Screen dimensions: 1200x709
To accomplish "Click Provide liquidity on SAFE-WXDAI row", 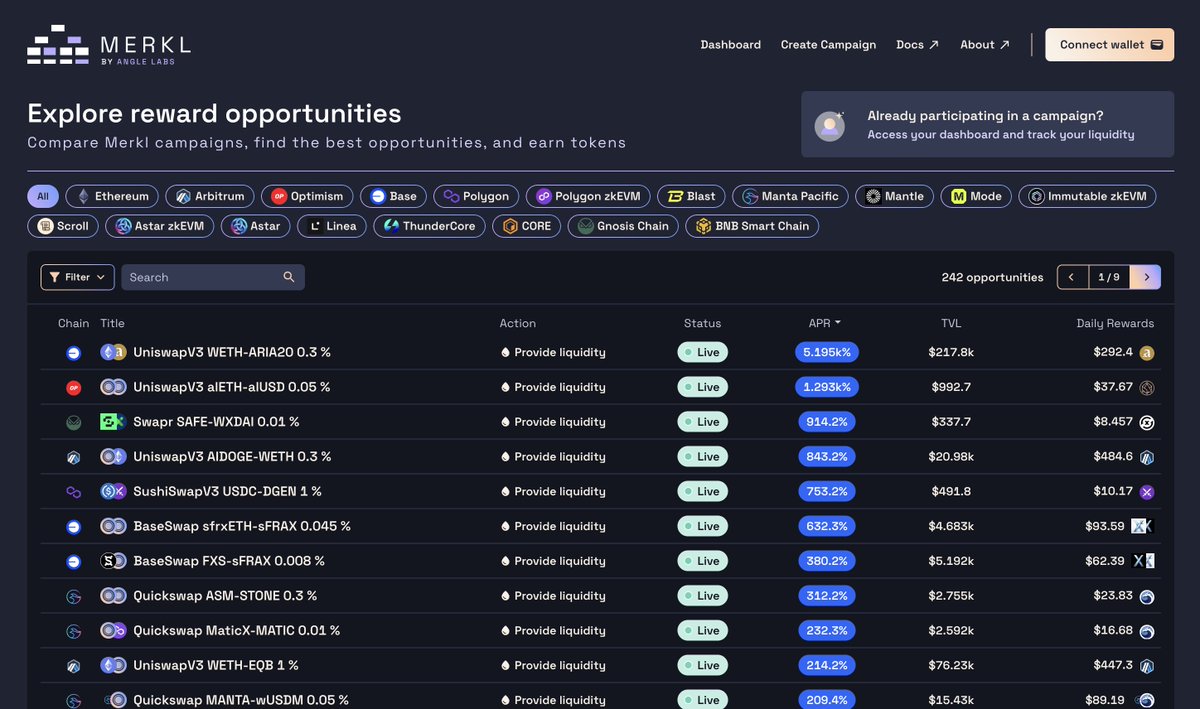I will coord(553,422).
